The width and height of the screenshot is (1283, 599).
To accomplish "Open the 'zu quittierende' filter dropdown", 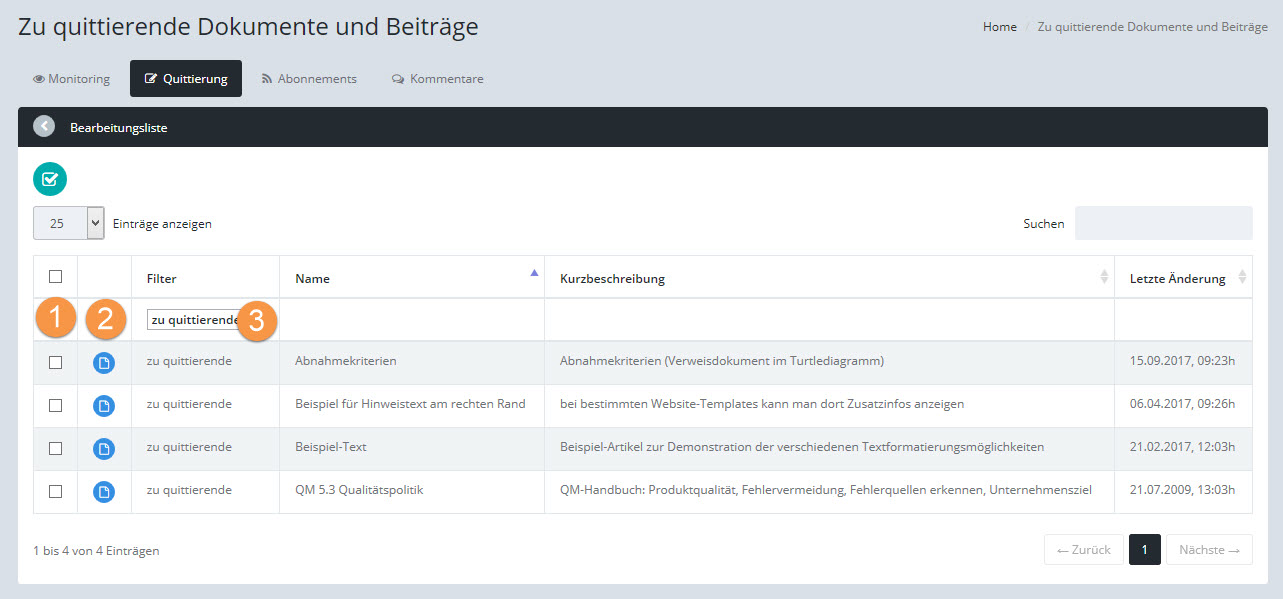I will (195, 320).
